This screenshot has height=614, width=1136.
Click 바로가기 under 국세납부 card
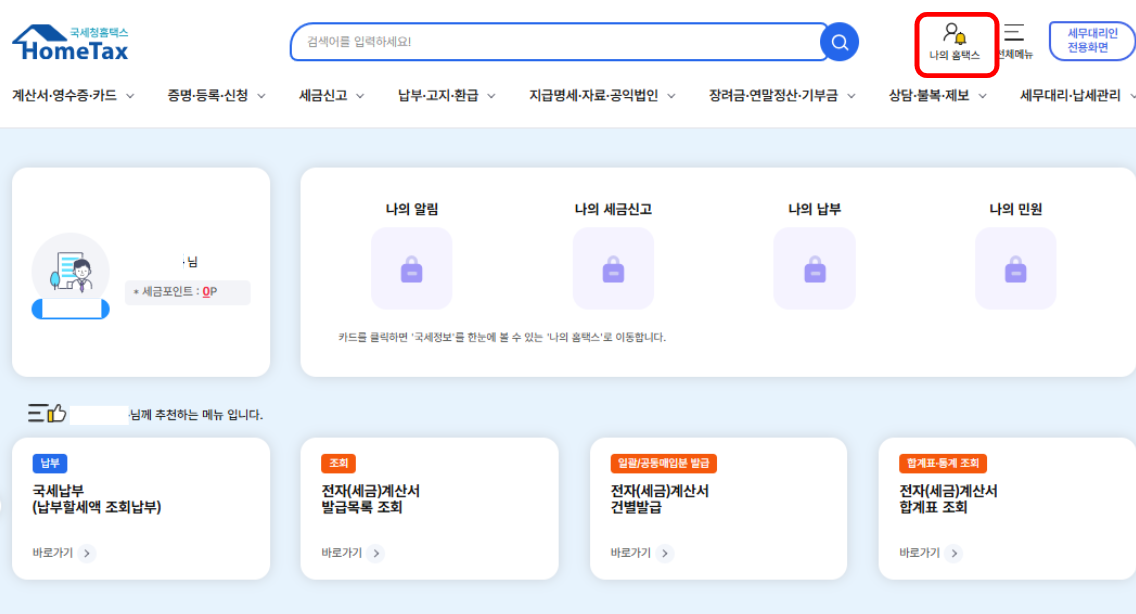(x=63, y=553)
